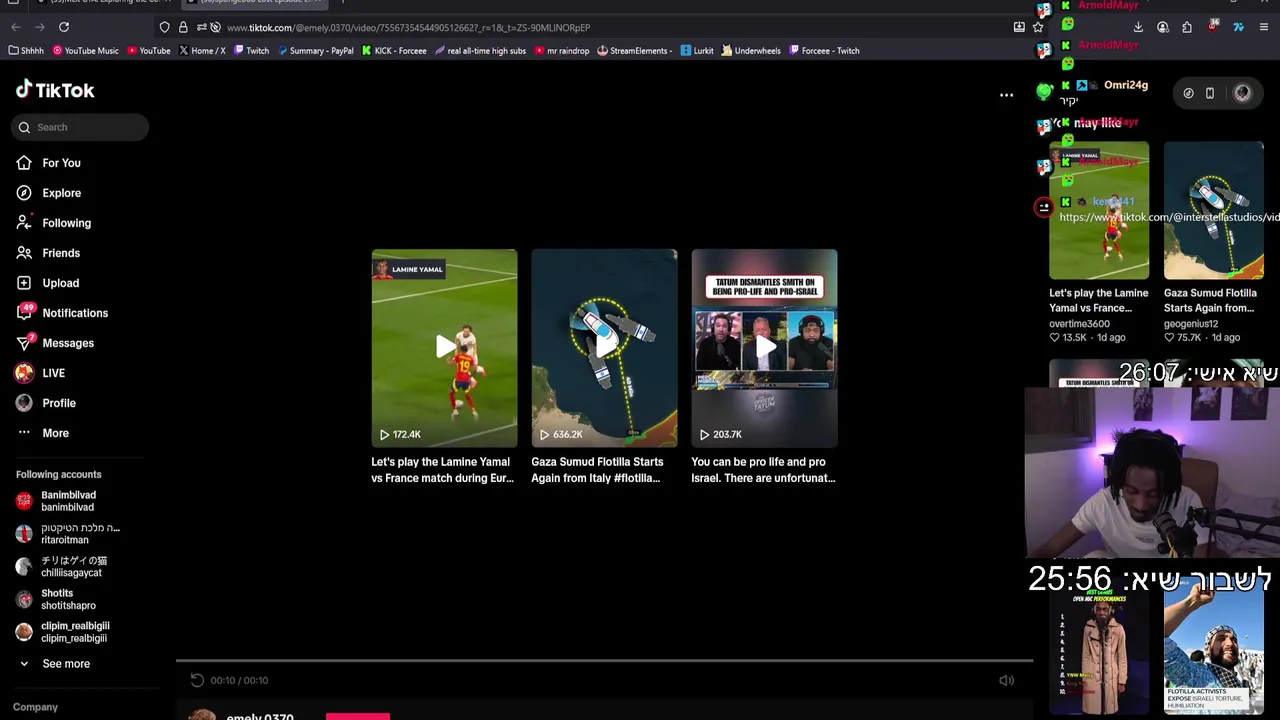Click the For You home icon

coord(24,163)
